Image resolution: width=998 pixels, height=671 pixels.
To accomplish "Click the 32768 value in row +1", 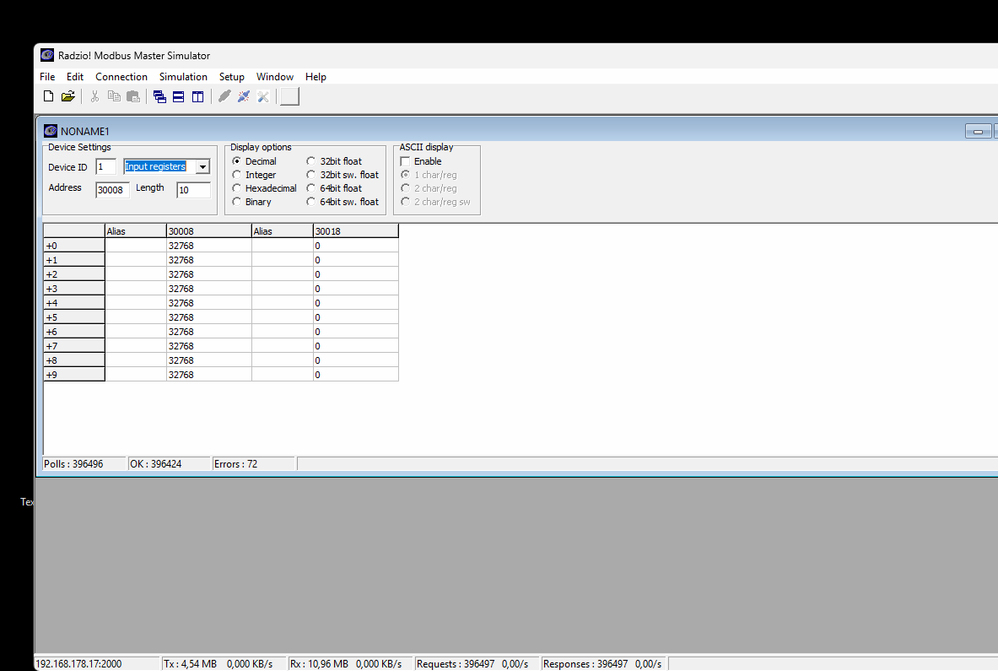I will coord(209,260).
